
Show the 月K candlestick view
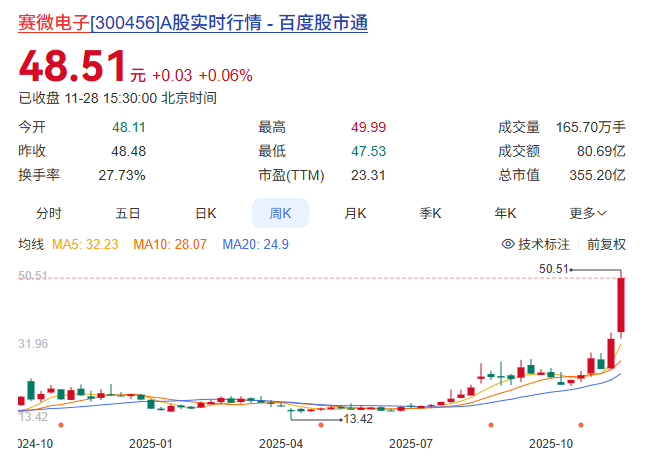[x=355, y=213]
